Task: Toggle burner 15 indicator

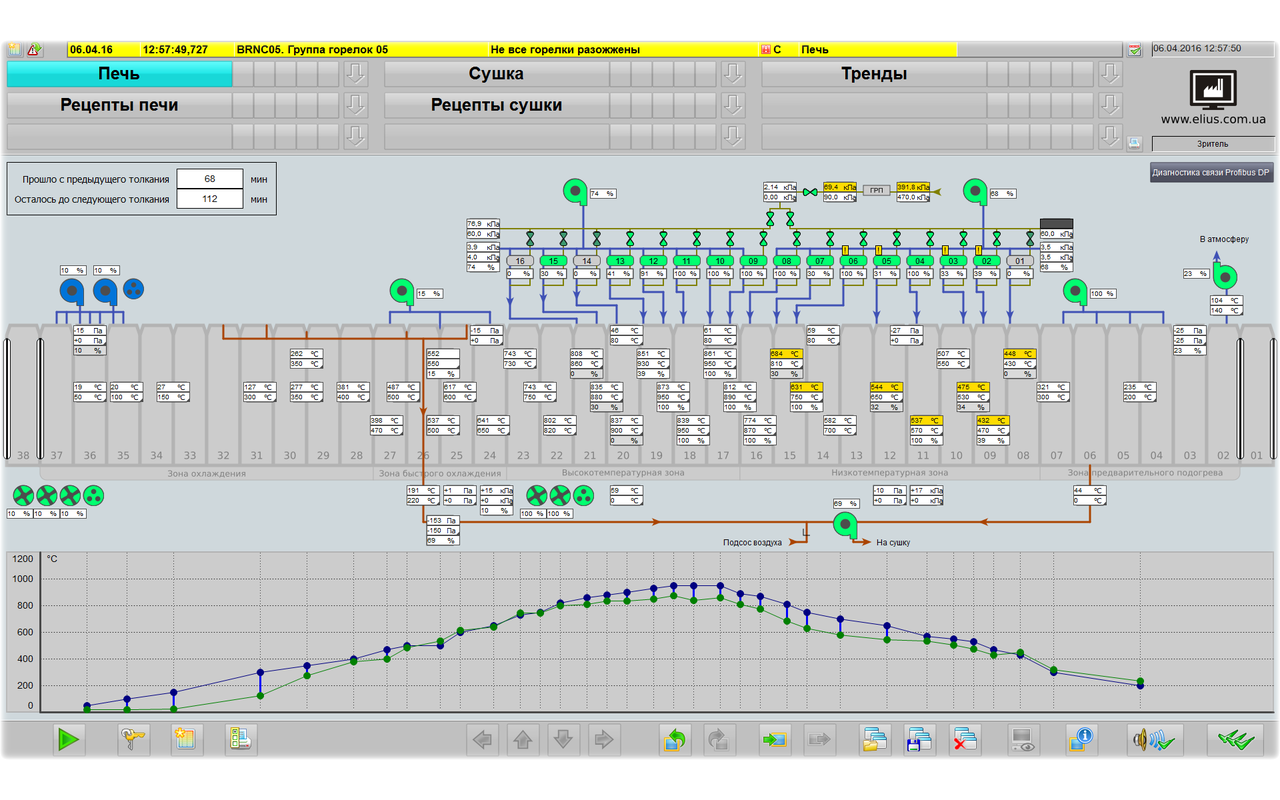Action: pyautogui.click(x=553, y=261)
